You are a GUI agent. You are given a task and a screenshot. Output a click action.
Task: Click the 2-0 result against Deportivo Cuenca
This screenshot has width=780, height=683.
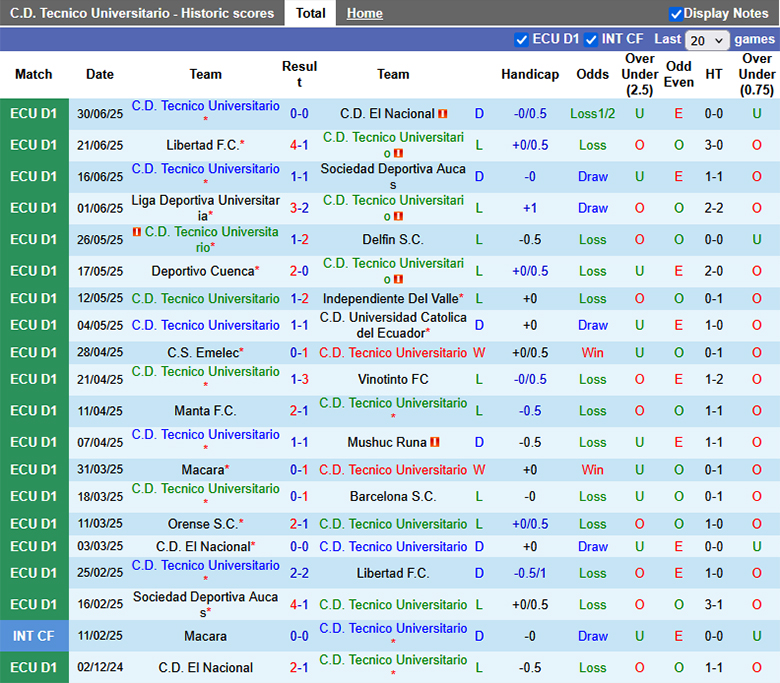click(299, 271)
